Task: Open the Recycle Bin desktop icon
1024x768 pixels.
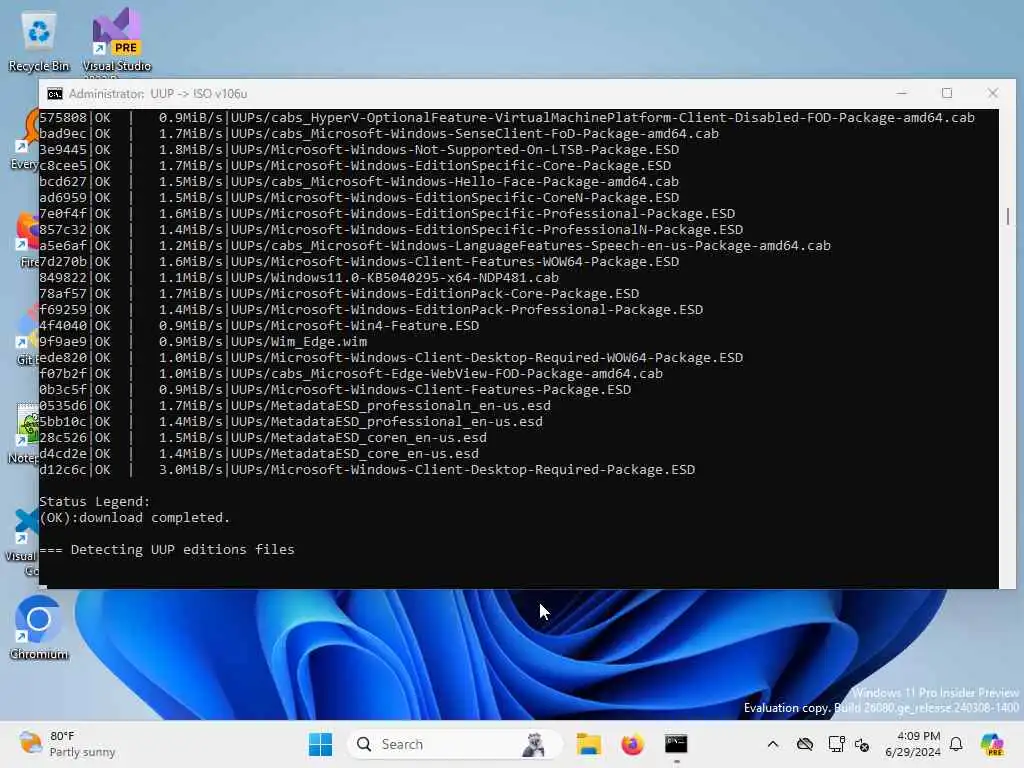Action: click(x=39, y=42)
